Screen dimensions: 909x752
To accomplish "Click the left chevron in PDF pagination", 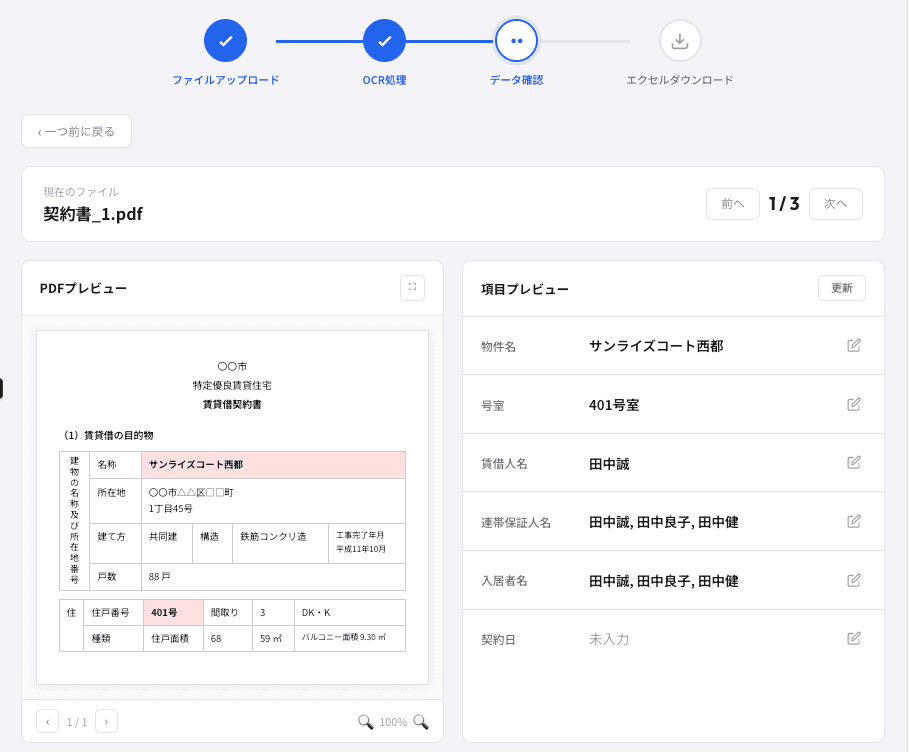I will coord(47,721).
